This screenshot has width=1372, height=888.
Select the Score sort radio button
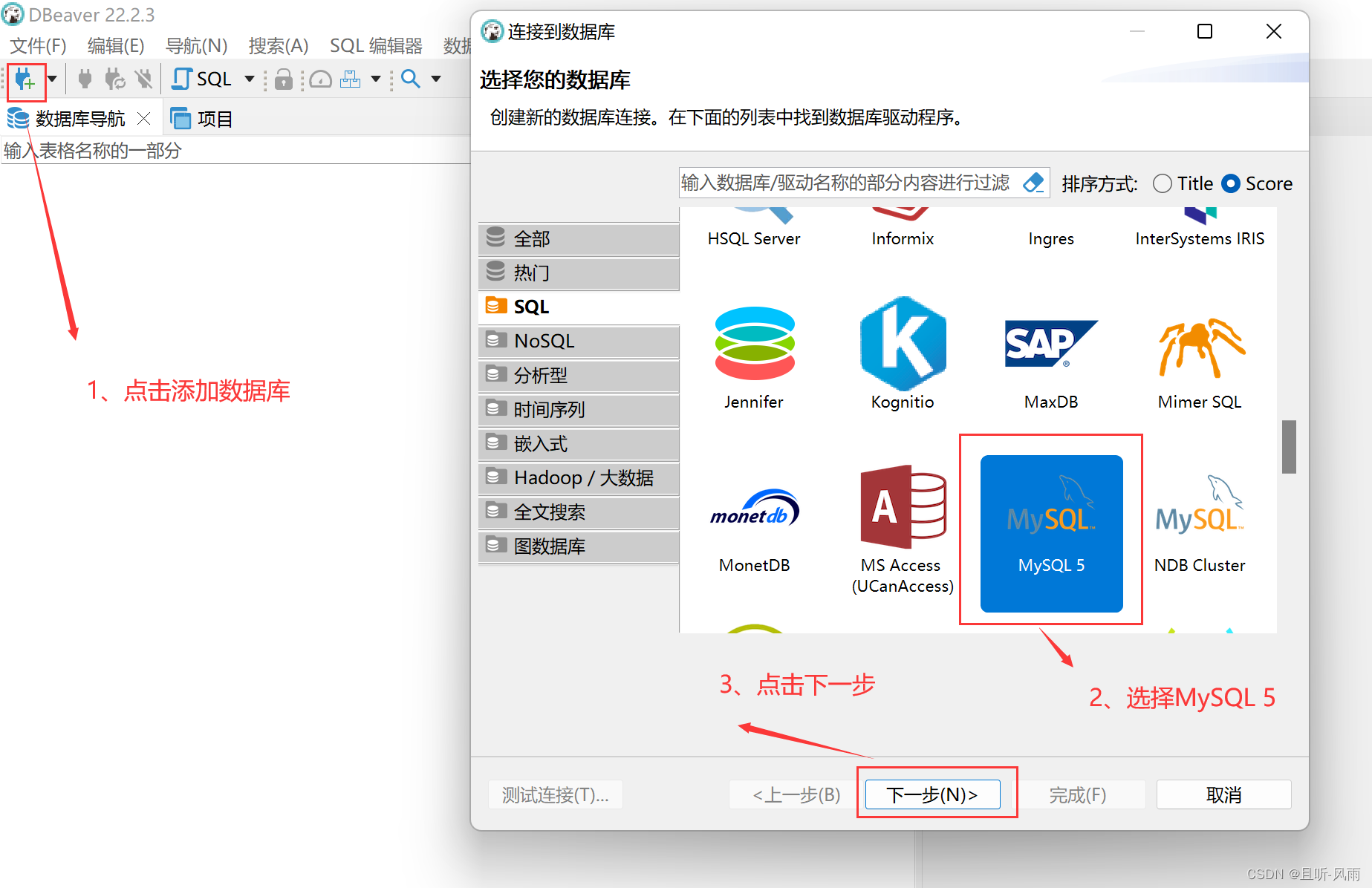click(x=1231, y=183)
